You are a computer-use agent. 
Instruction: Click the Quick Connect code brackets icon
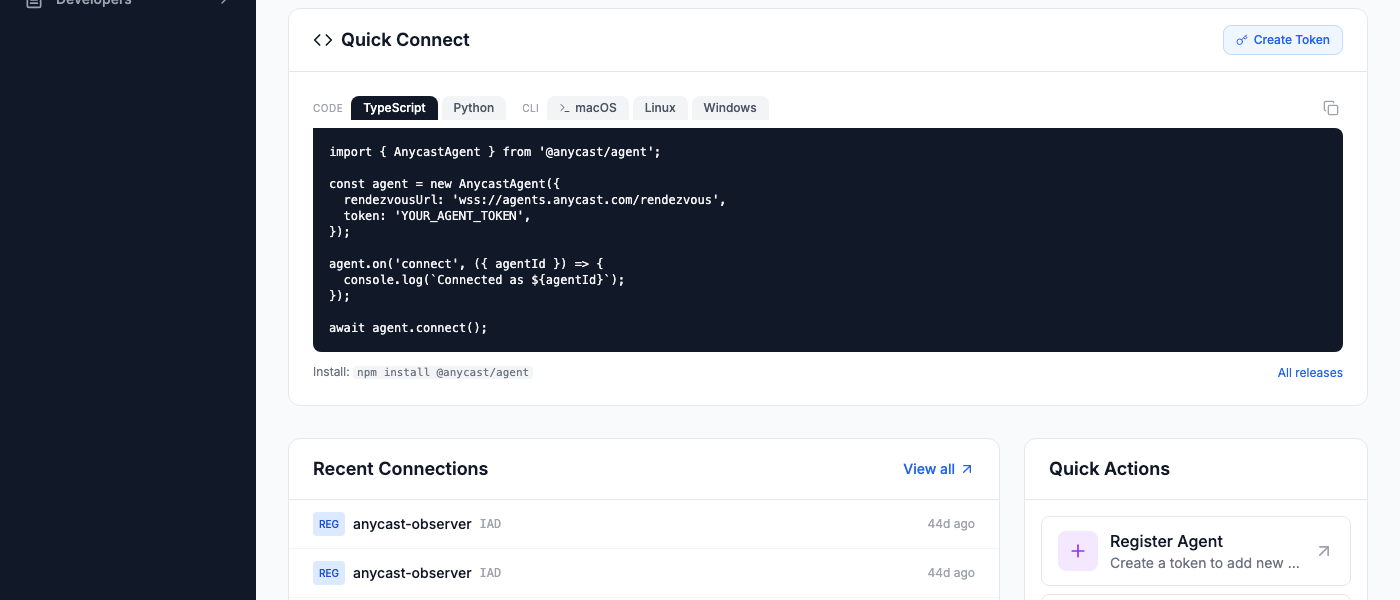(323, 40)
